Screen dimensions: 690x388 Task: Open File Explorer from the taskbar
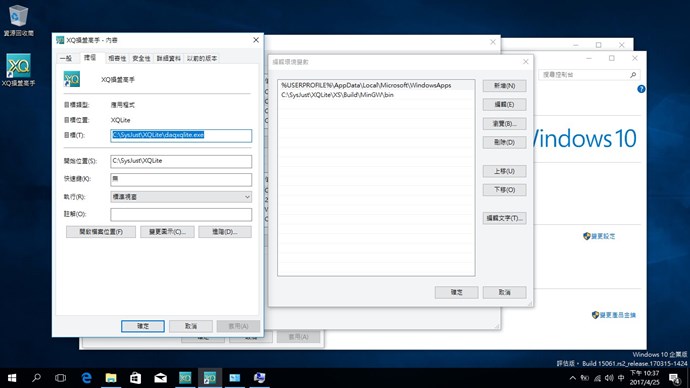pos(111,378)
